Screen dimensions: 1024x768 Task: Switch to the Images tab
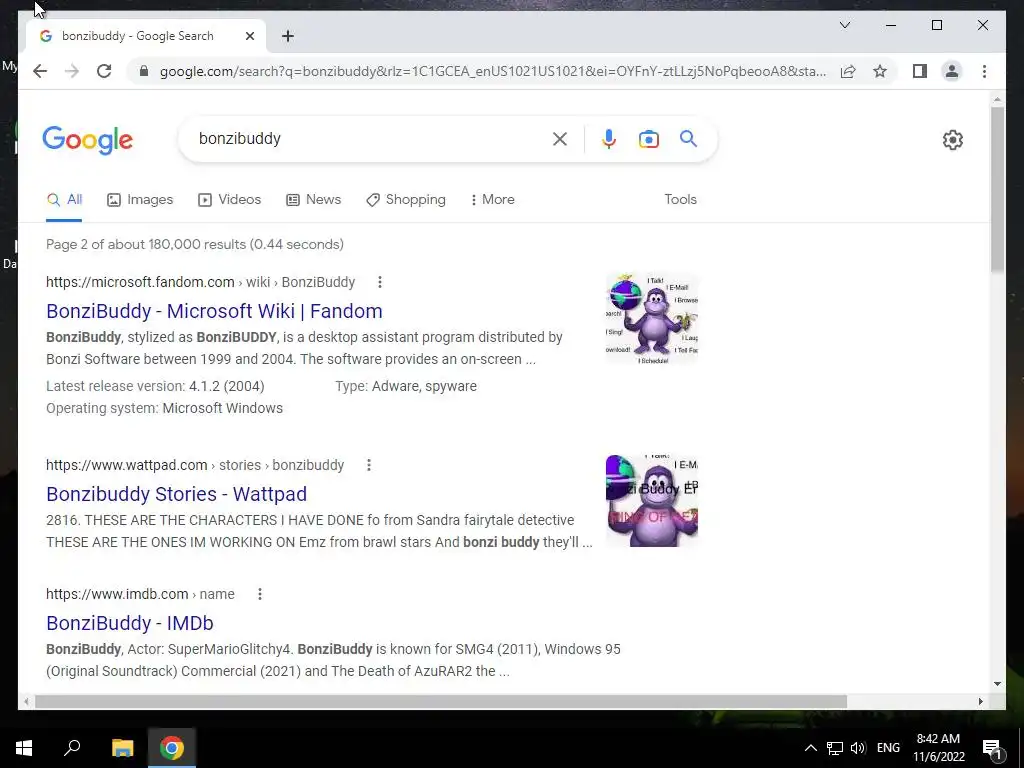click(140, 200)
